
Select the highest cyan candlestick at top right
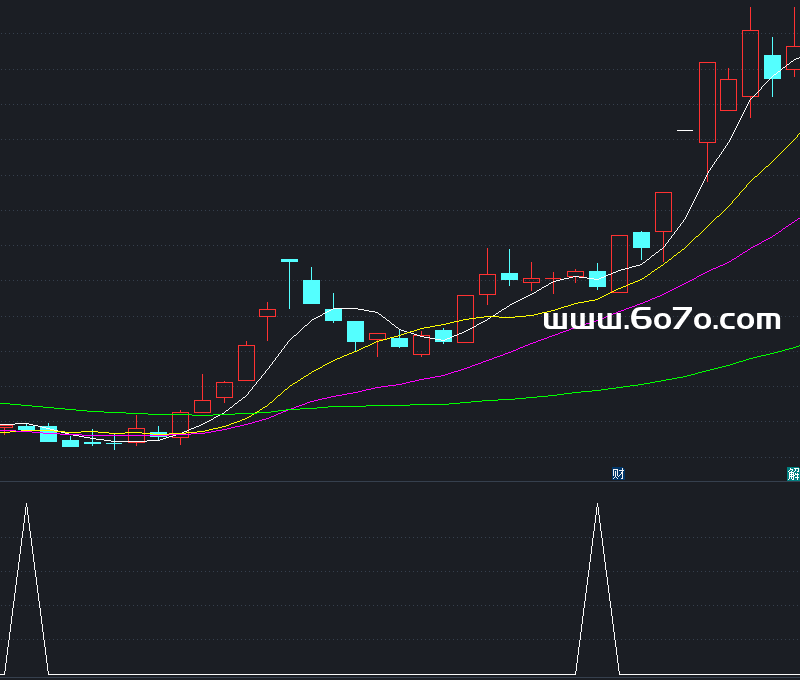[772, 67]
